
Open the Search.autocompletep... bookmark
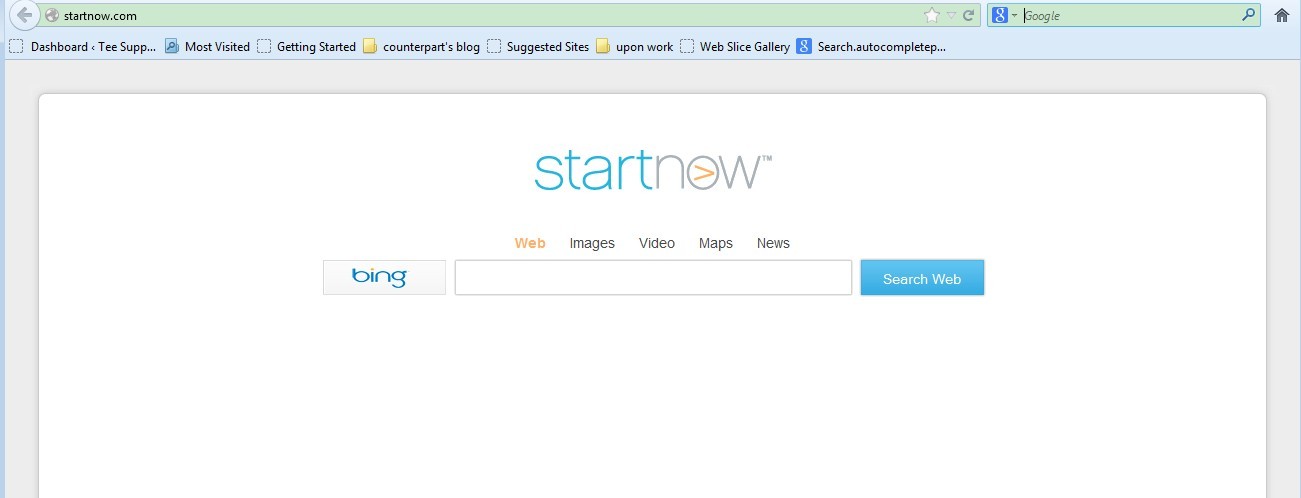[x=871, y=46]
